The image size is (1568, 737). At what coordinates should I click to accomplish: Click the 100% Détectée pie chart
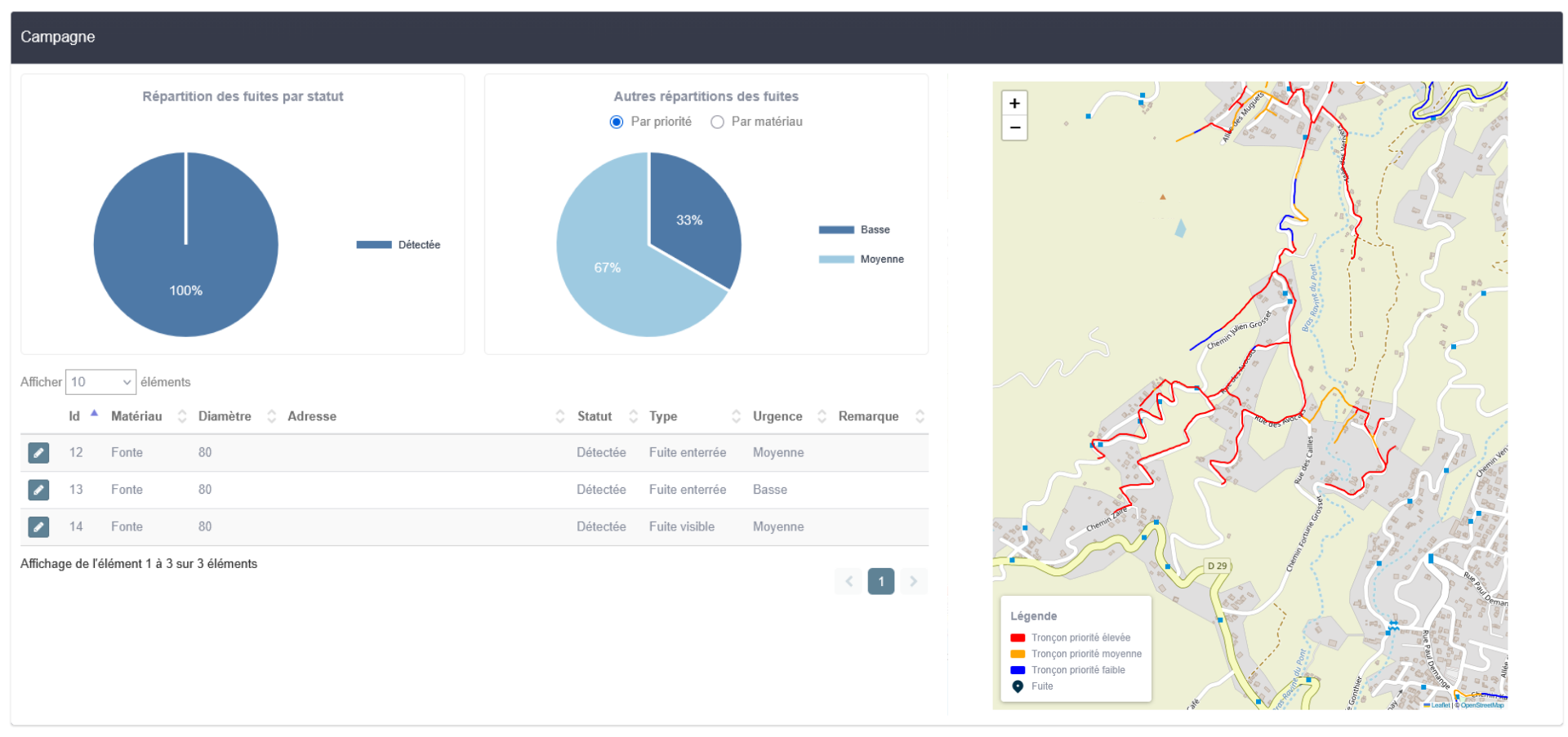pyautogui.click(x=186, y=245)
